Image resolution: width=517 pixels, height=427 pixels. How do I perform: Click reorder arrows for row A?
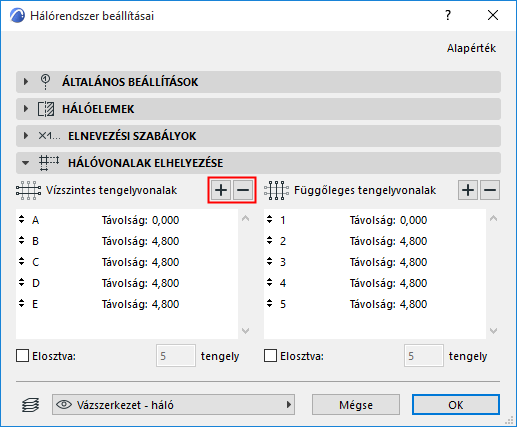pyautogui.click(x=22, y=219)
